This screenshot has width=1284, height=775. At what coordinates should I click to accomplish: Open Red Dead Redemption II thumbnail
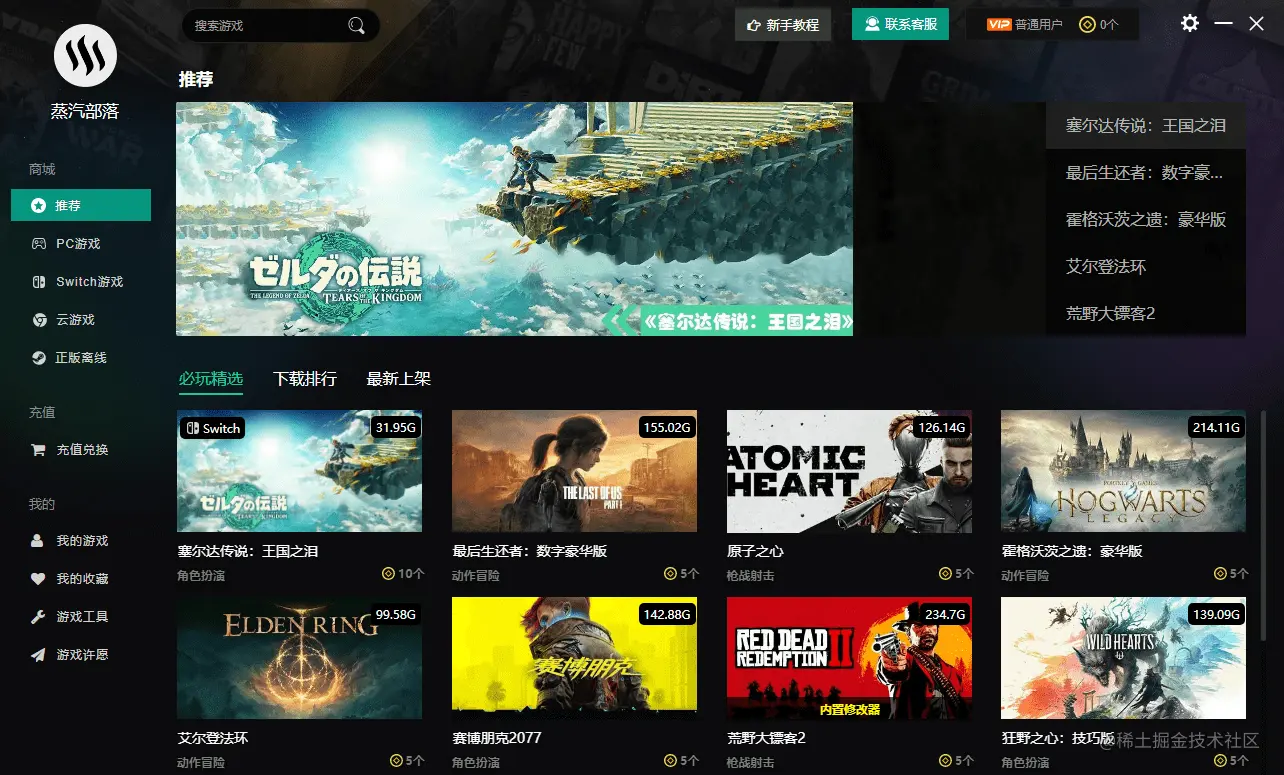(x=849, y=658)
